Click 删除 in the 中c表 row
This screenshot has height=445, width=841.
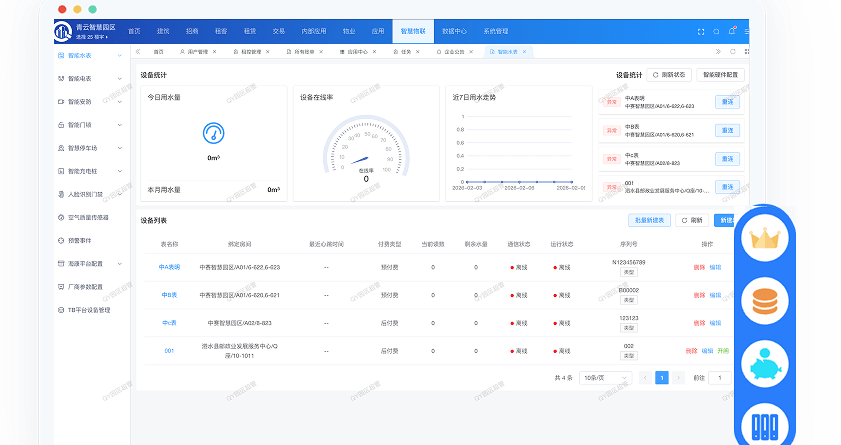click(699, 323)
